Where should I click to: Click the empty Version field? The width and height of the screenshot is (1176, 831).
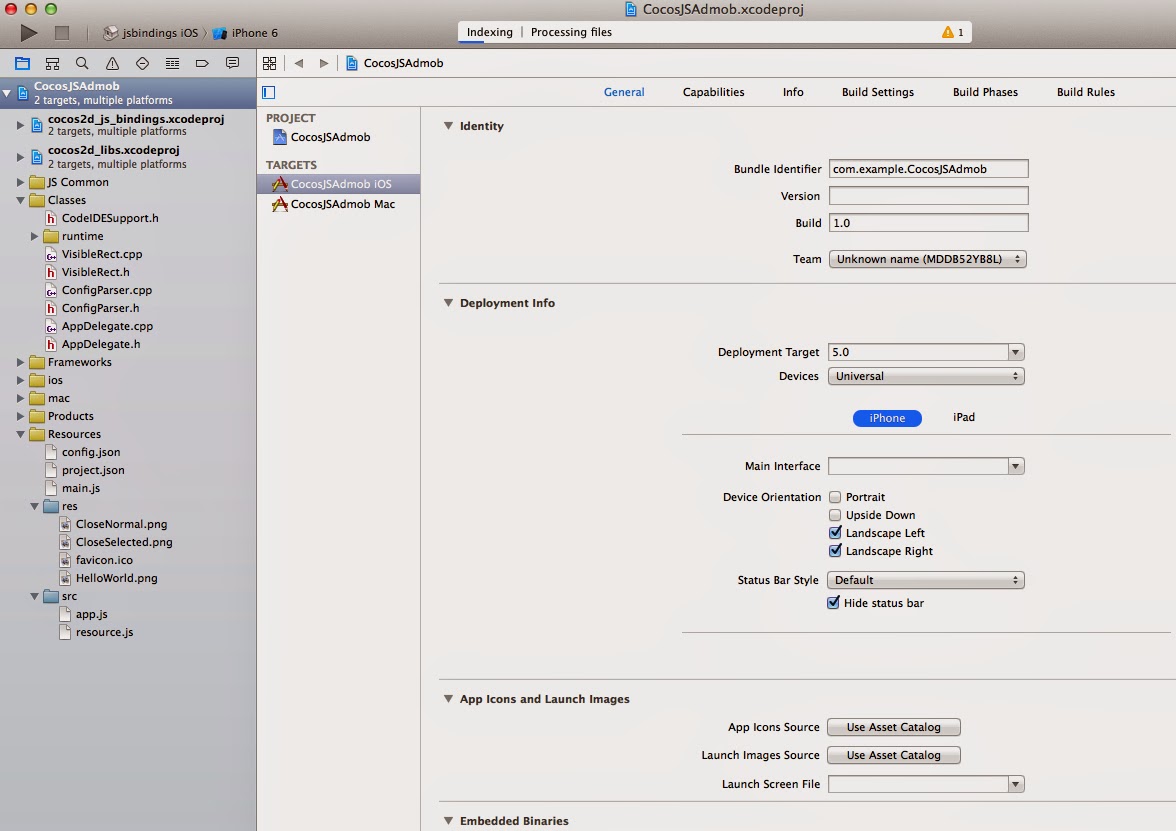[x=928, y=196]
